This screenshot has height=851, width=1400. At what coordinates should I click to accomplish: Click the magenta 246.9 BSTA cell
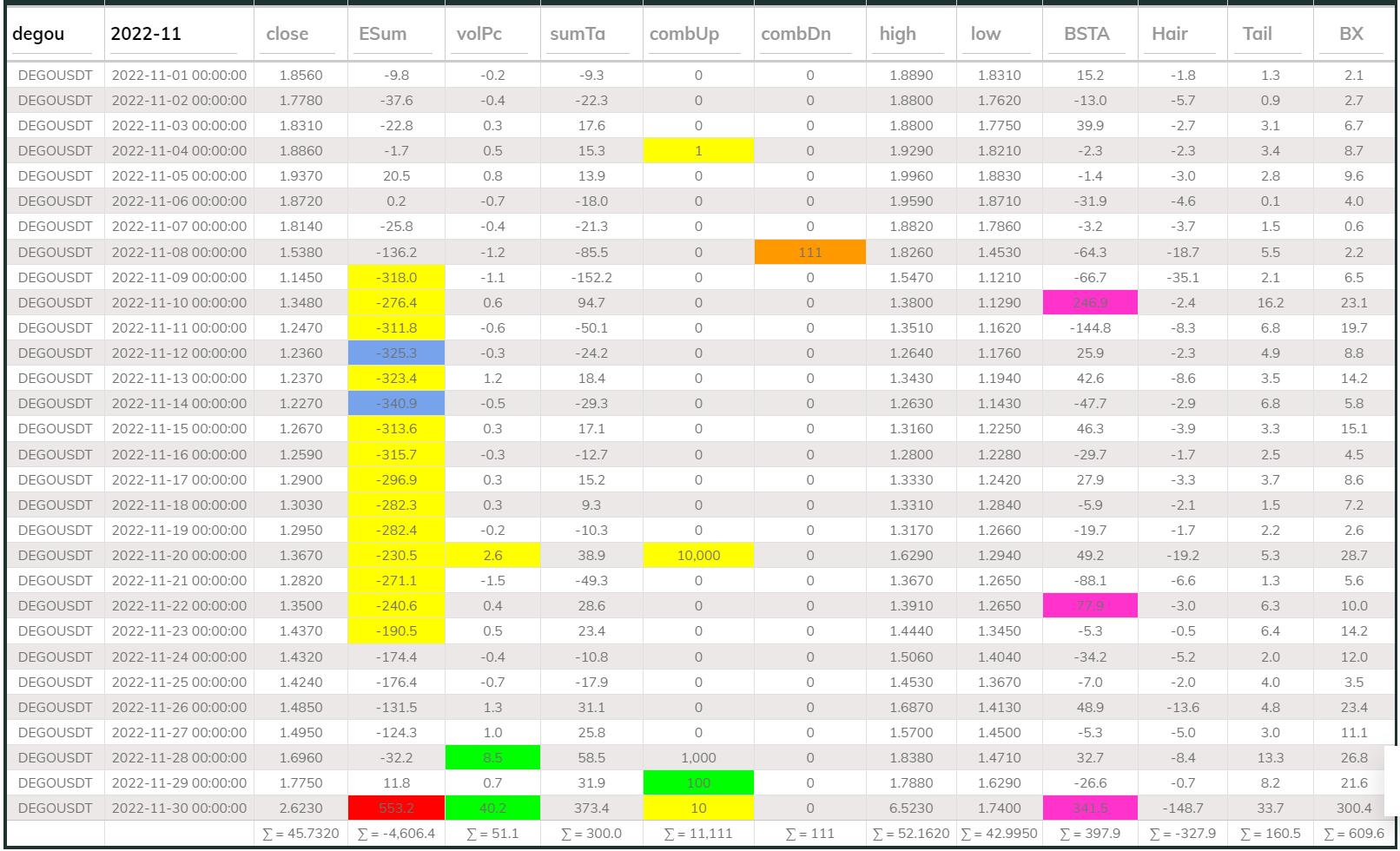click(1089, 302)
